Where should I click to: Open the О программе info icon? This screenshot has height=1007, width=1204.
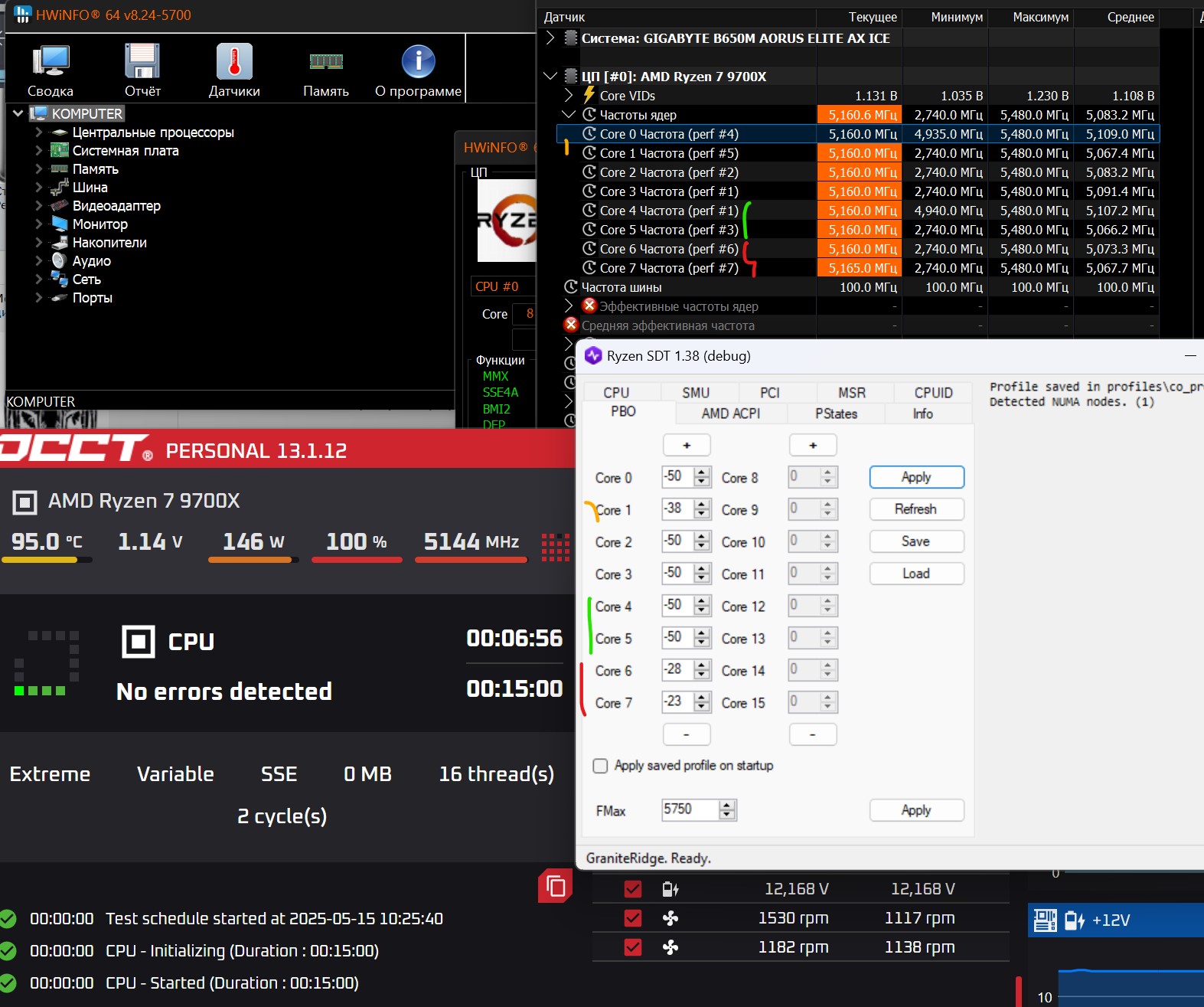tap(418, 61)
